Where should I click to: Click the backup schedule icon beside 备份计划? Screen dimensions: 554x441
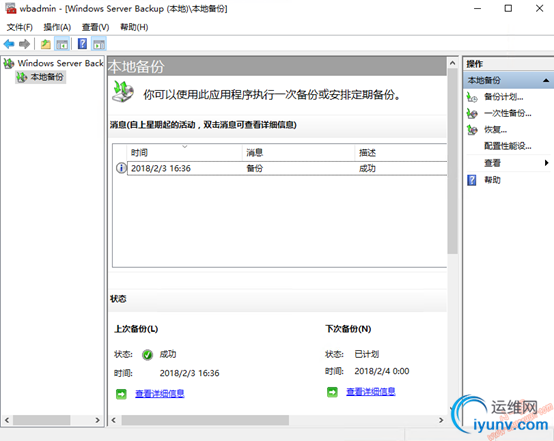click(472, 97)
